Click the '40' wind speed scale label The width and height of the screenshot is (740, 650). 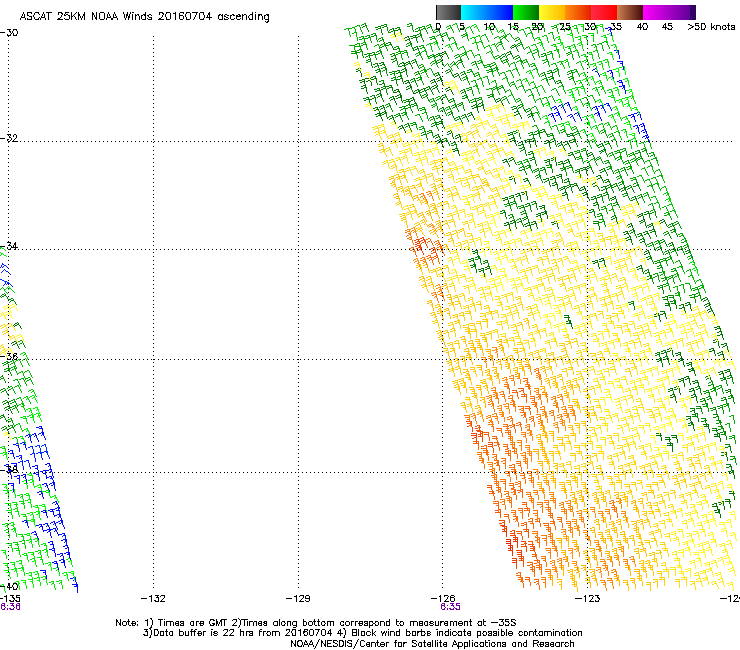point(642,27)
